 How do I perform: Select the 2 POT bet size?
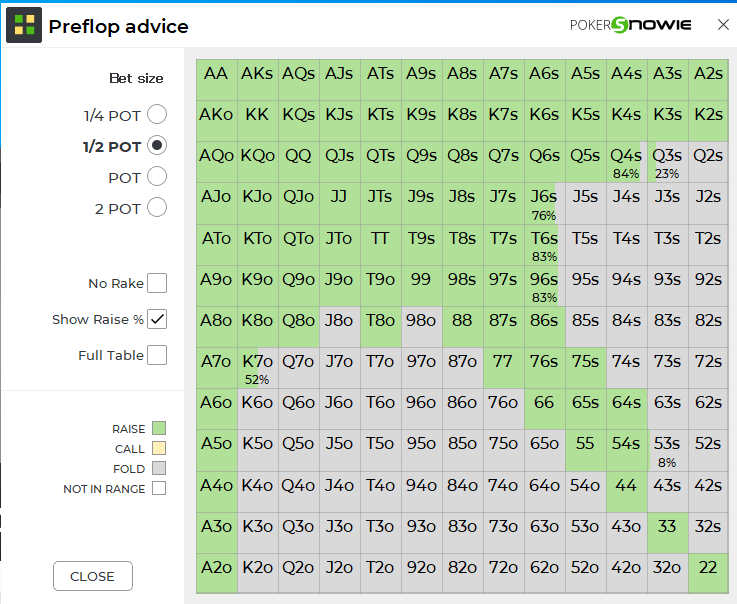tap(157, 208)
